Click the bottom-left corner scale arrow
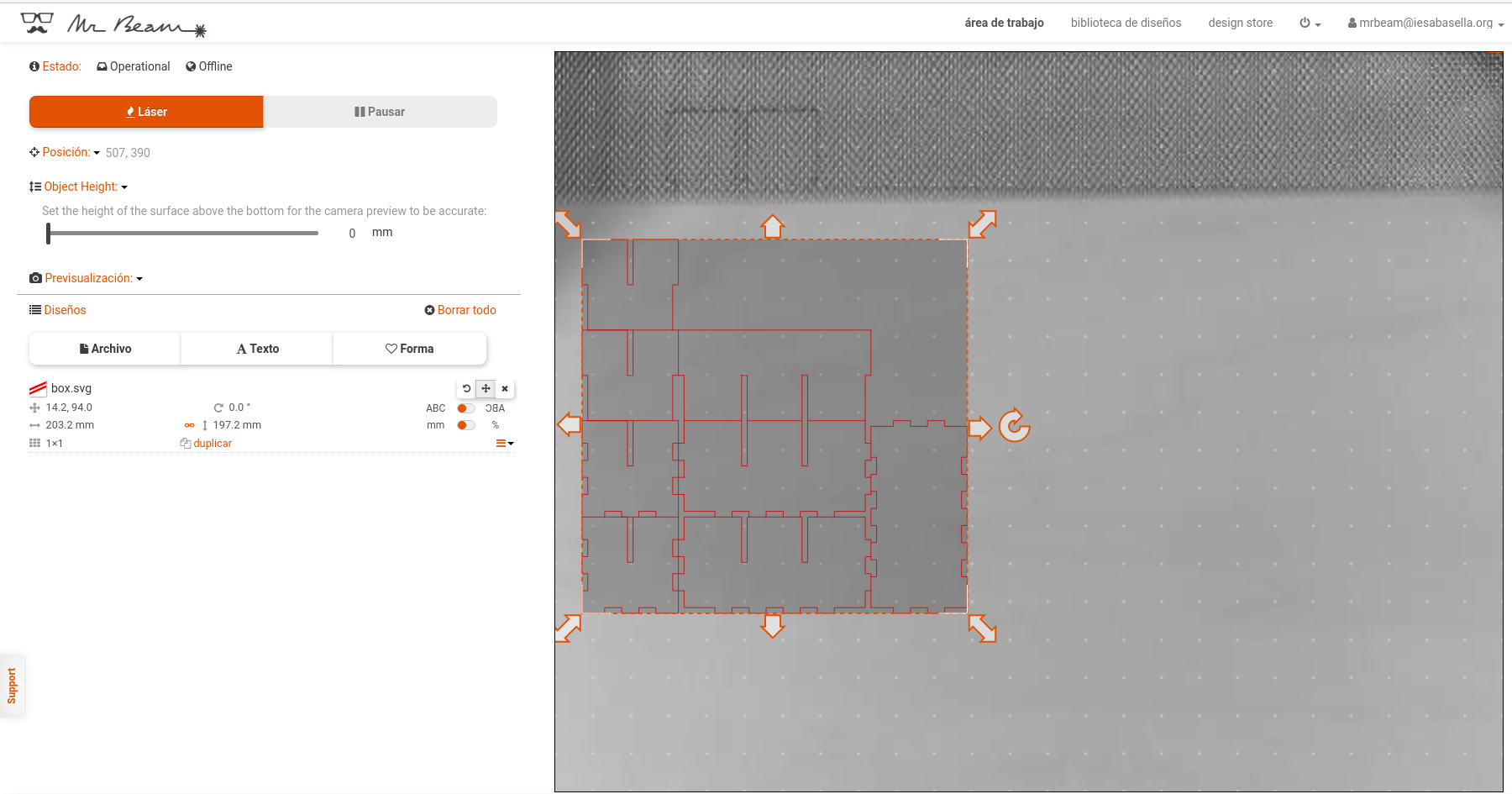Viewport: 1512px width, 794px height. [x=568, y=628]
